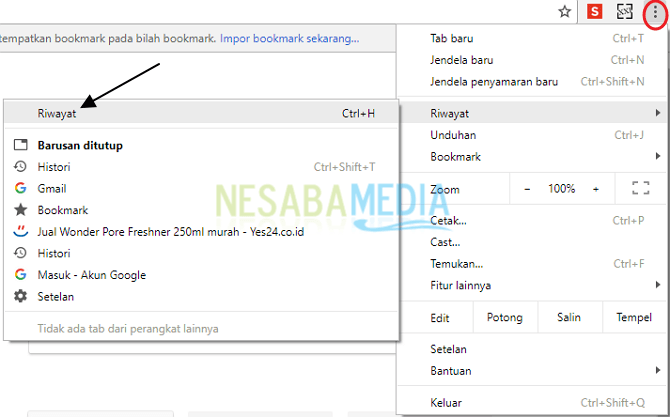
Task: Click the 100% zoom value
Action: click(561, 189)
